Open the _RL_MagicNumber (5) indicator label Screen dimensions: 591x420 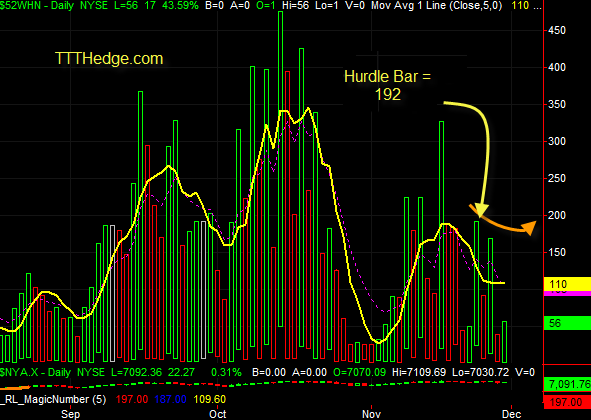[53, 399]
